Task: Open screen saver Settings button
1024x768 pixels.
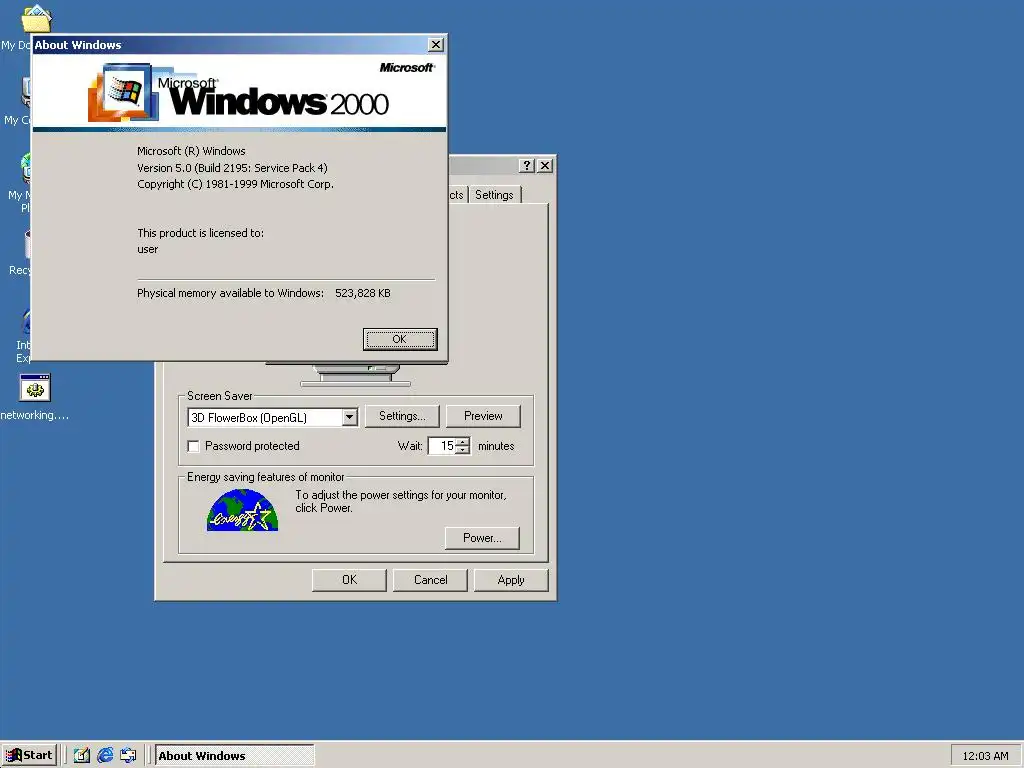Action: pyautogui.click(x=402, y=416)
